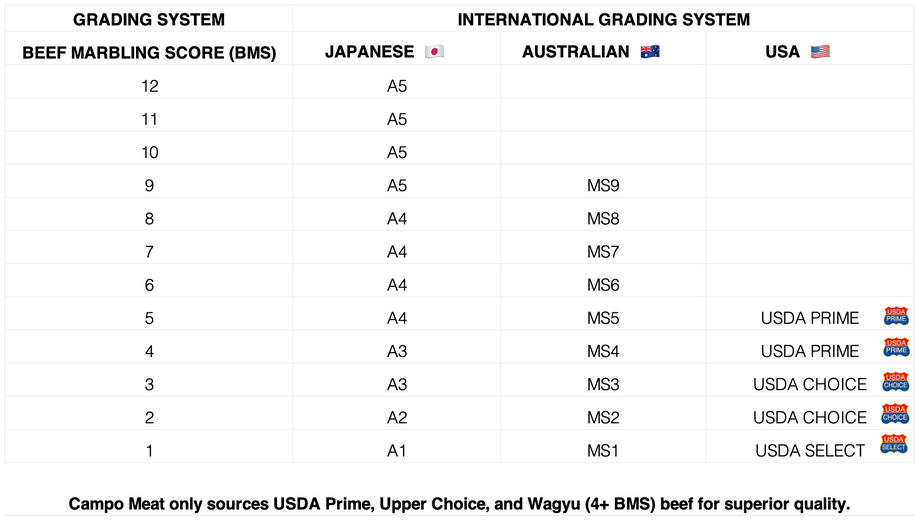Click the Grading System header cell
This screenshot has width=920, height=525.
point(149,19)
